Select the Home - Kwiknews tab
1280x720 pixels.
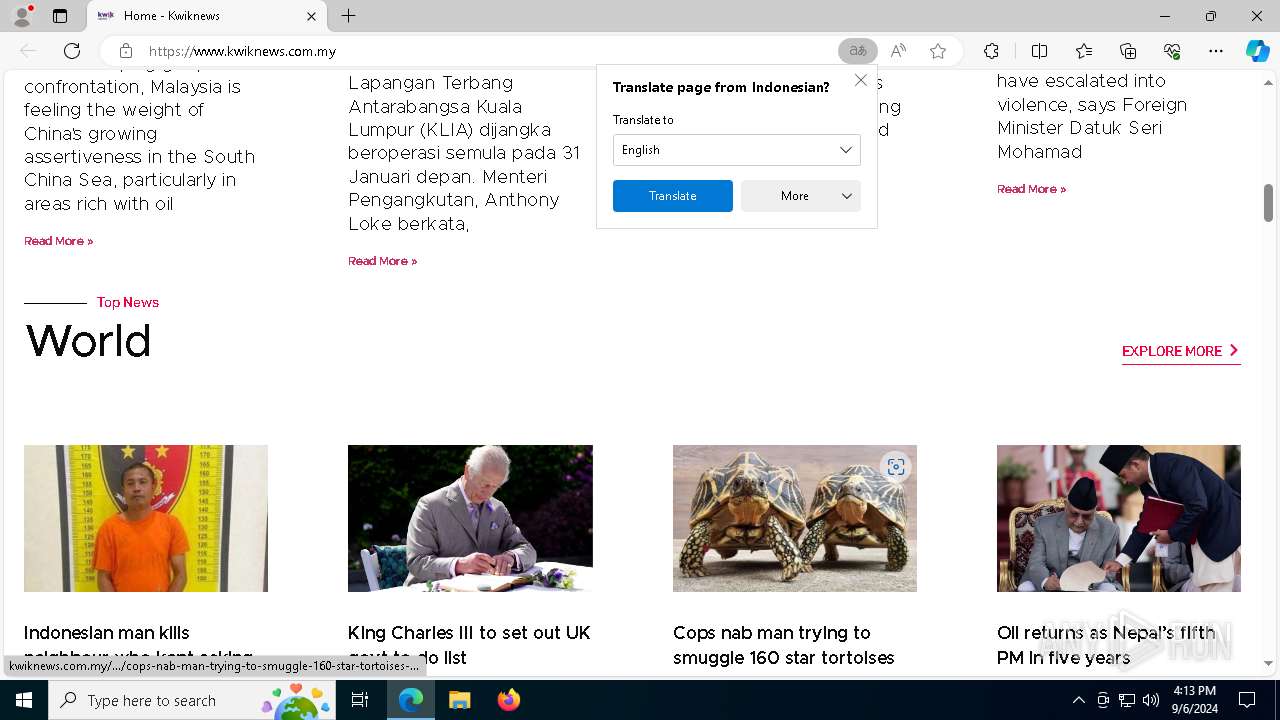(206, 16)
